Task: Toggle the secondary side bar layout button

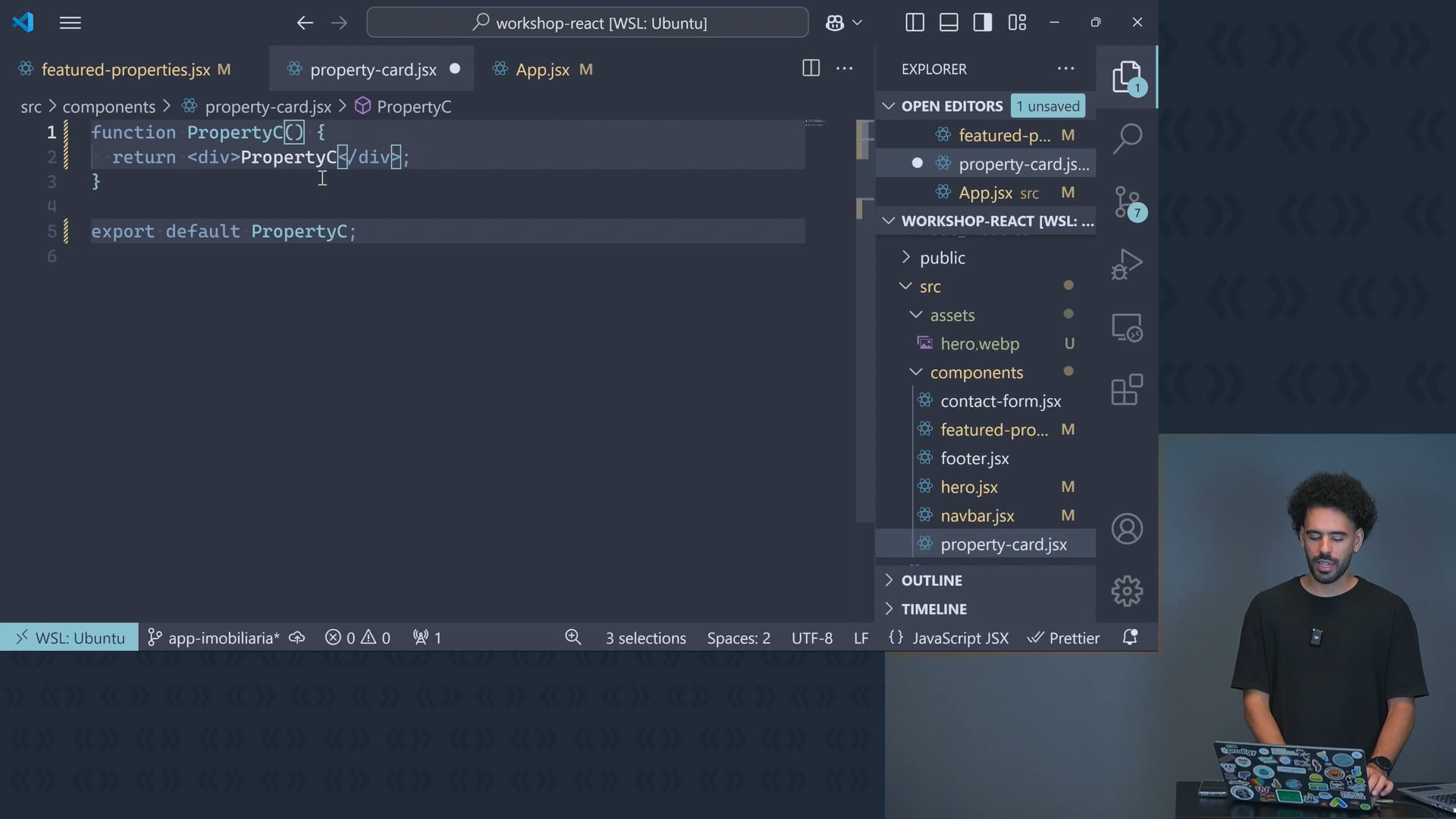Action: click(983, 23)
